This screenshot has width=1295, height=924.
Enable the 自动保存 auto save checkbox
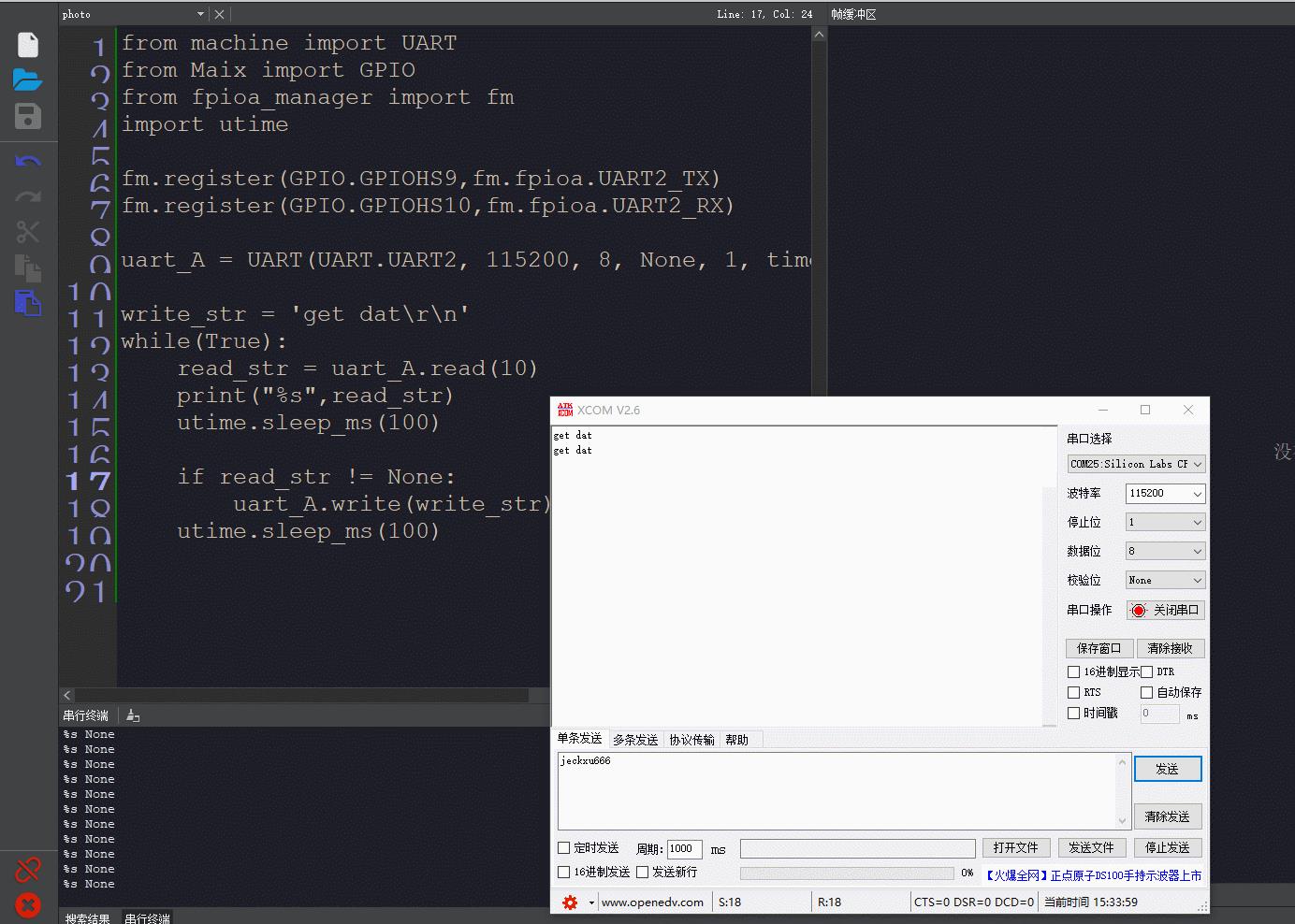pyautogui.click(x=1146, y=692)
